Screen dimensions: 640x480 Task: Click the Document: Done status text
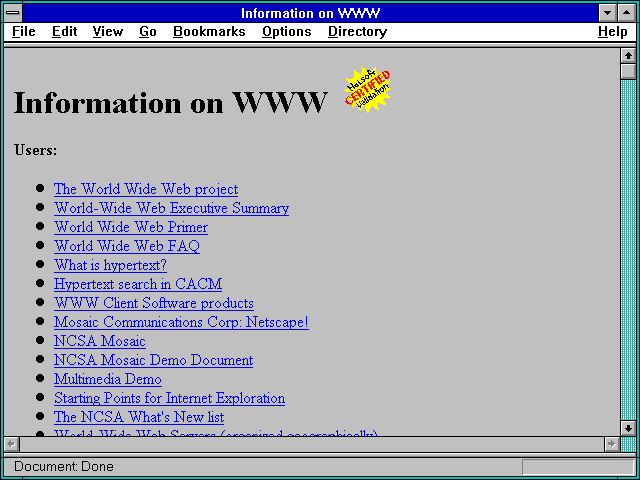[64, 467]
